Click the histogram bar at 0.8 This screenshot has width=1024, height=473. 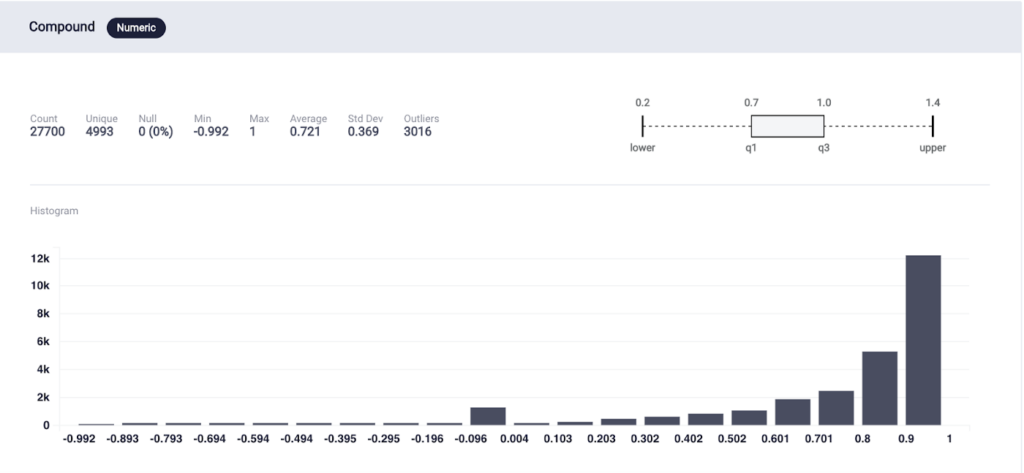coord(880,388)
